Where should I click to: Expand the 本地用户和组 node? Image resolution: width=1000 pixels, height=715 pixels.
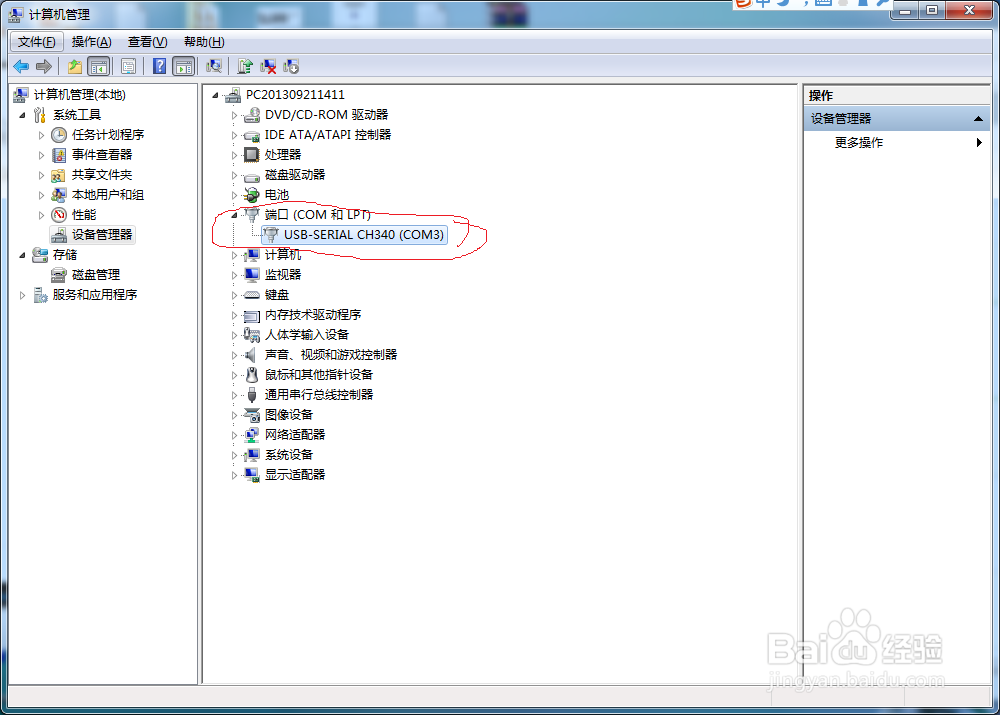click(x=41, y=195)
